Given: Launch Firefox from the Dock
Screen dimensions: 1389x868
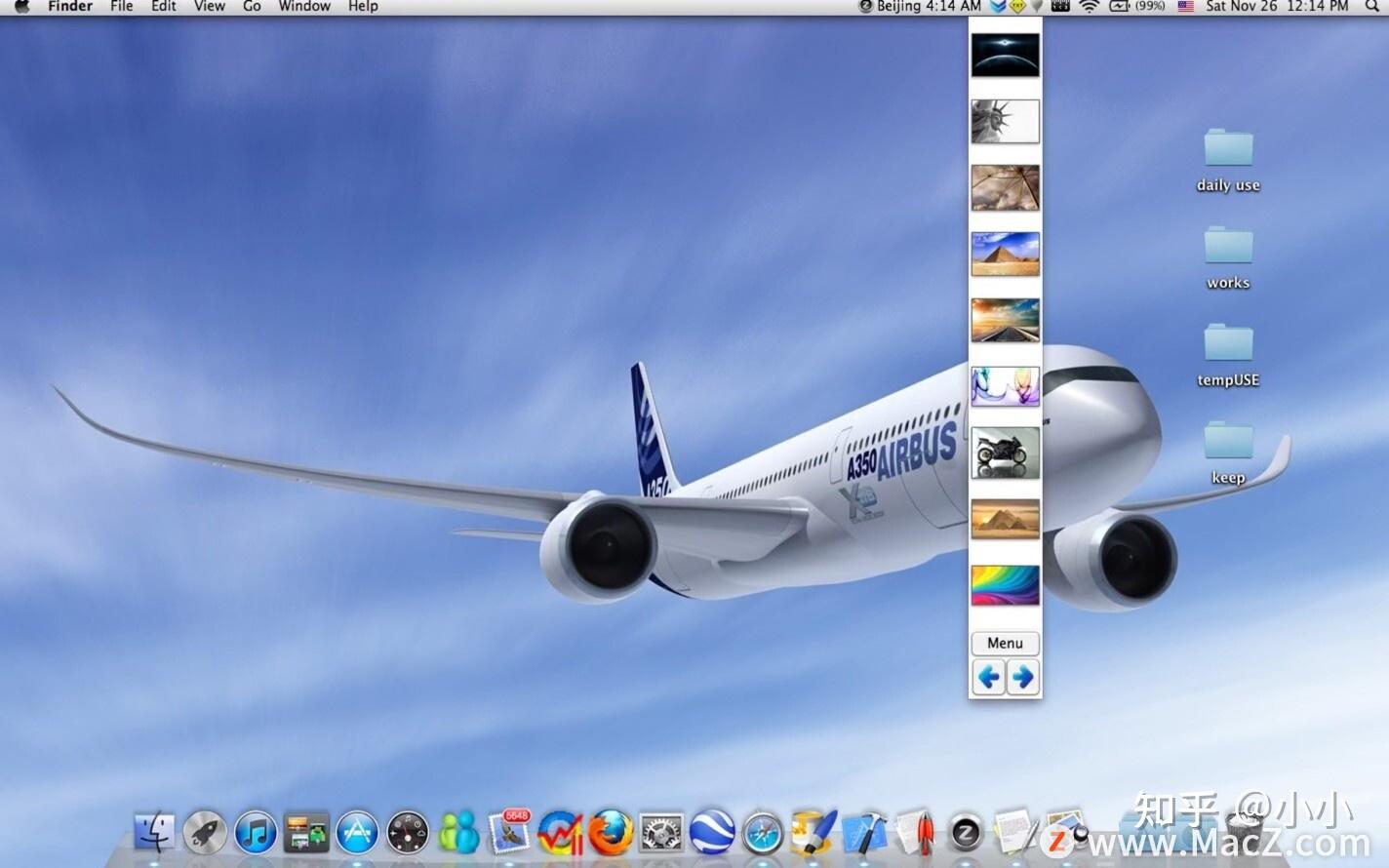Looking at the screenshot, I should (611, 832).
